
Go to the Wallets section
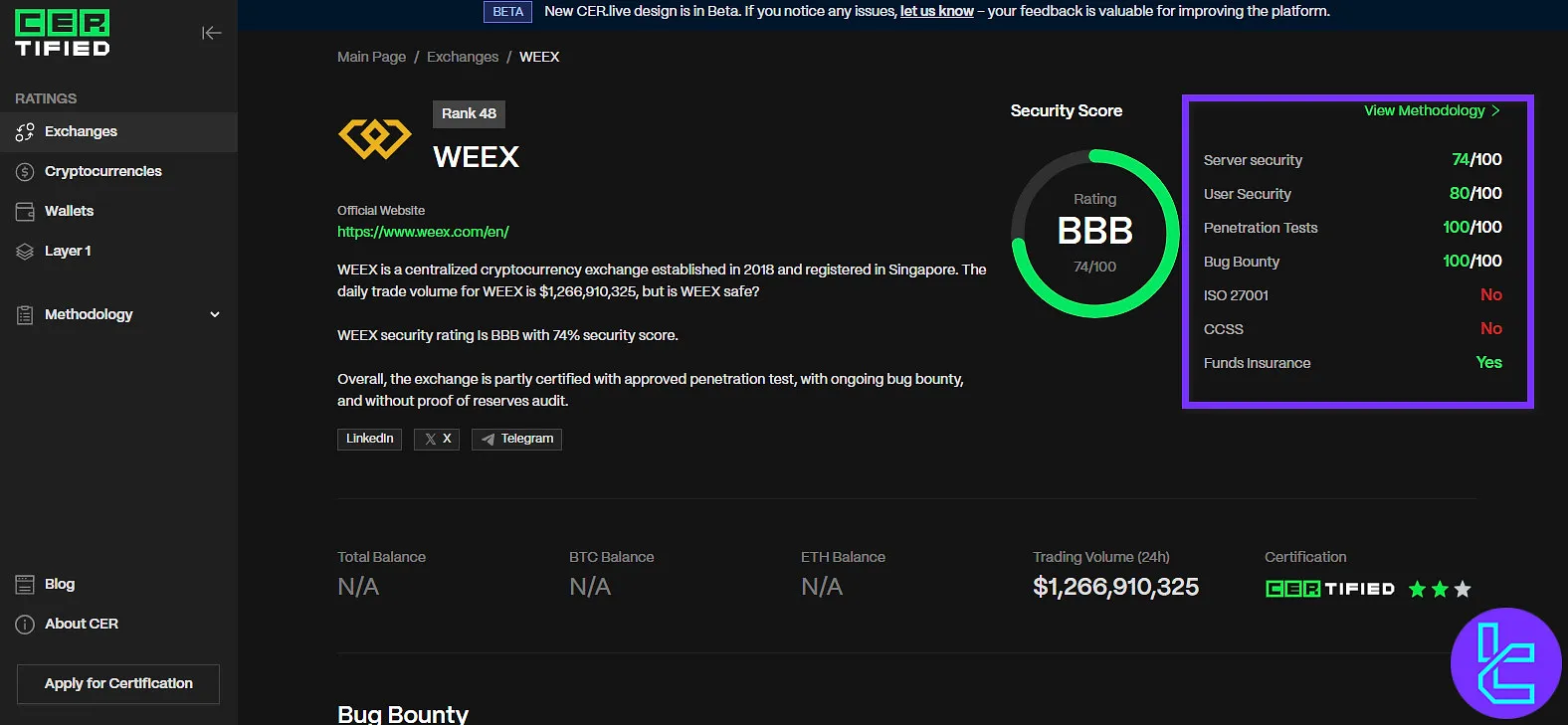118,211
